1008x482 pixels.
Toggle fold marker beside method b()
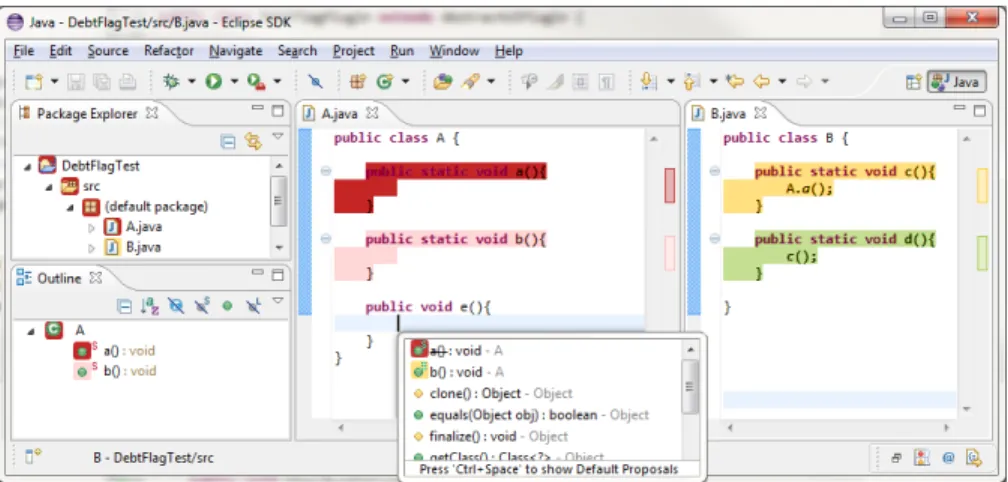tap(325, 238)
